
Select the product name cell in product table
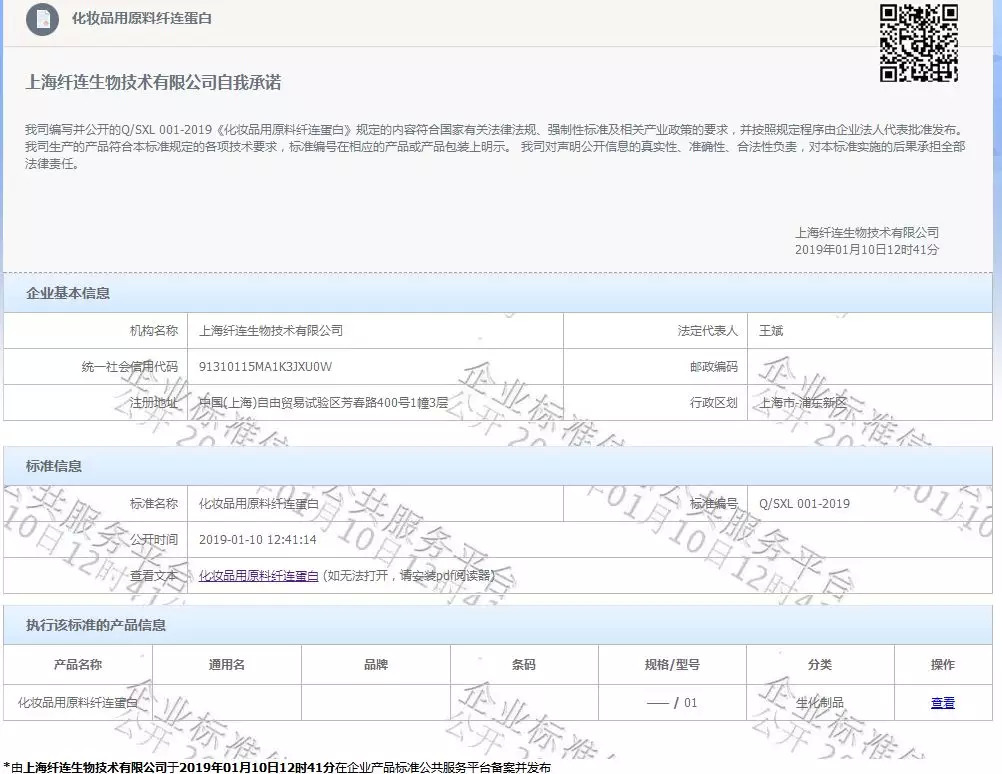pos(78,702)
